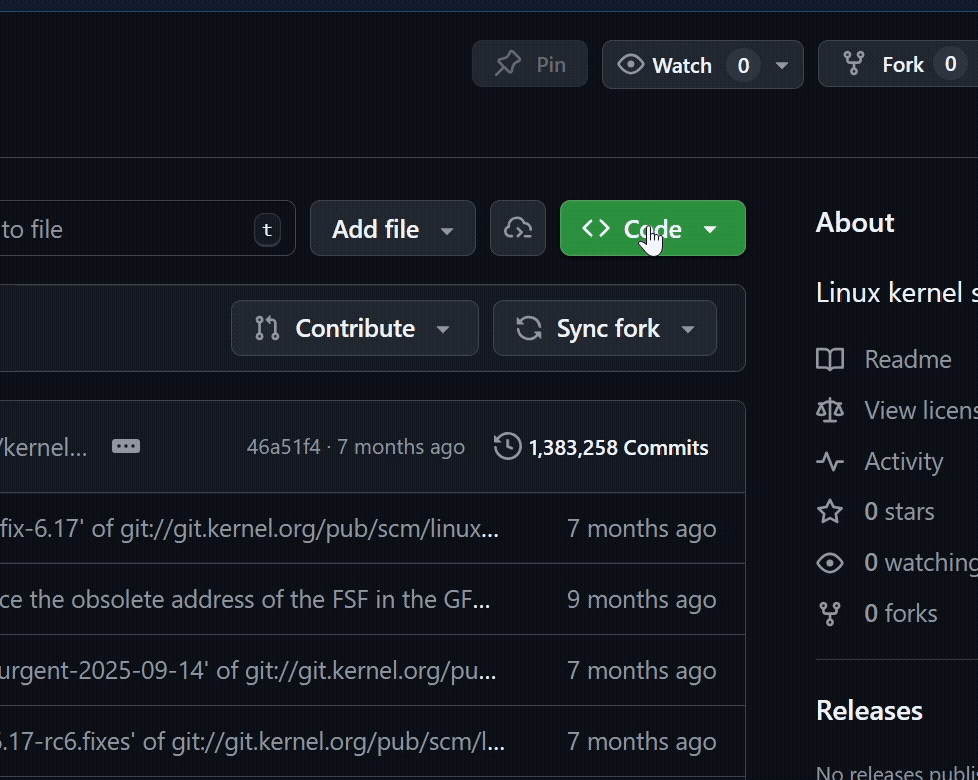This screenshot has width=978, height=780.
Task: Check repository Activity via the pulse icon
Action: coord(830,461)
